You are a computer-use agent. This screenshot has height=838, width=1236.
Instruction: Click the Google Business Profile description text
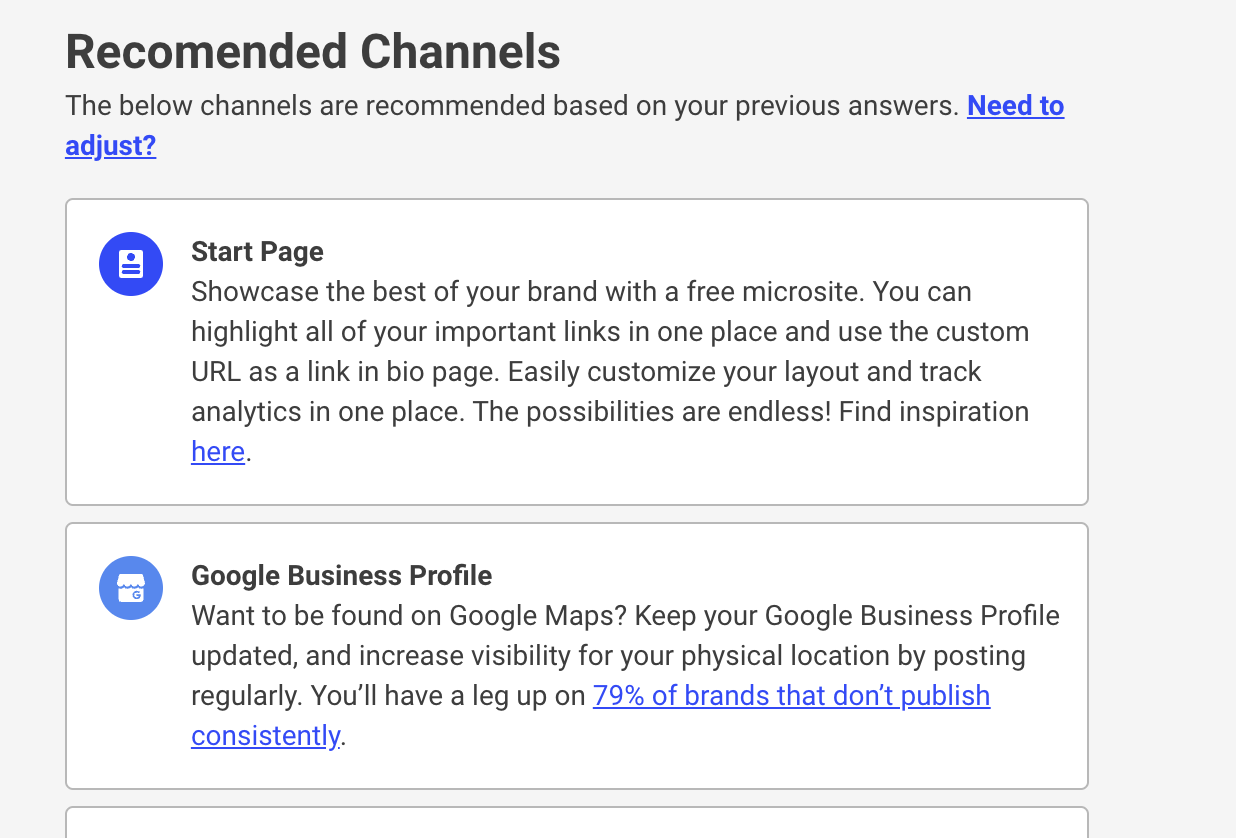click(x=625, y=676)
